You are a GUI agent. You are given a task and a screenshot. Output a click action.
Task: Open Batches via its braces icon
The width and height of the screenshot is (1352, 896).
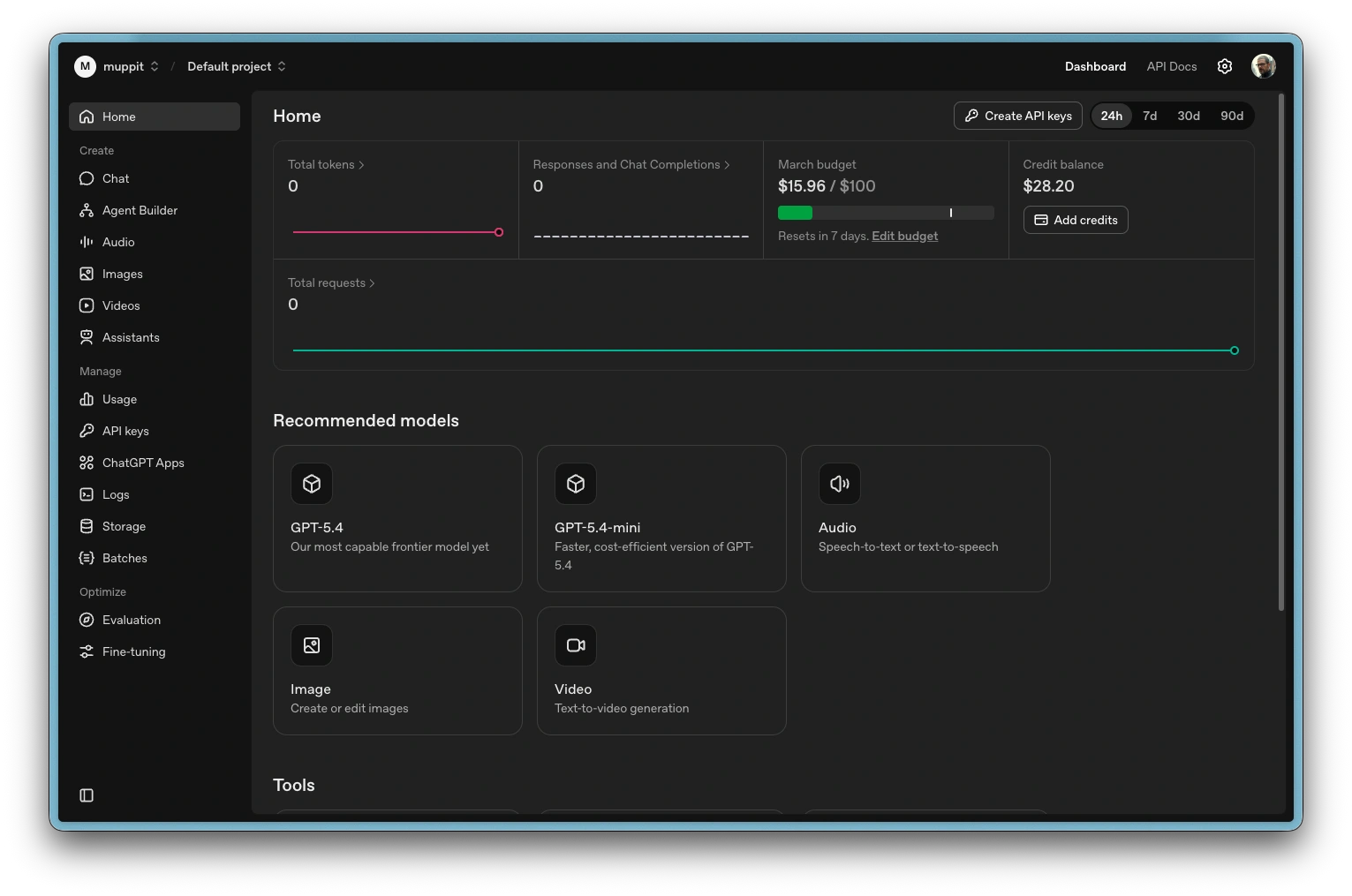point(87,558)
